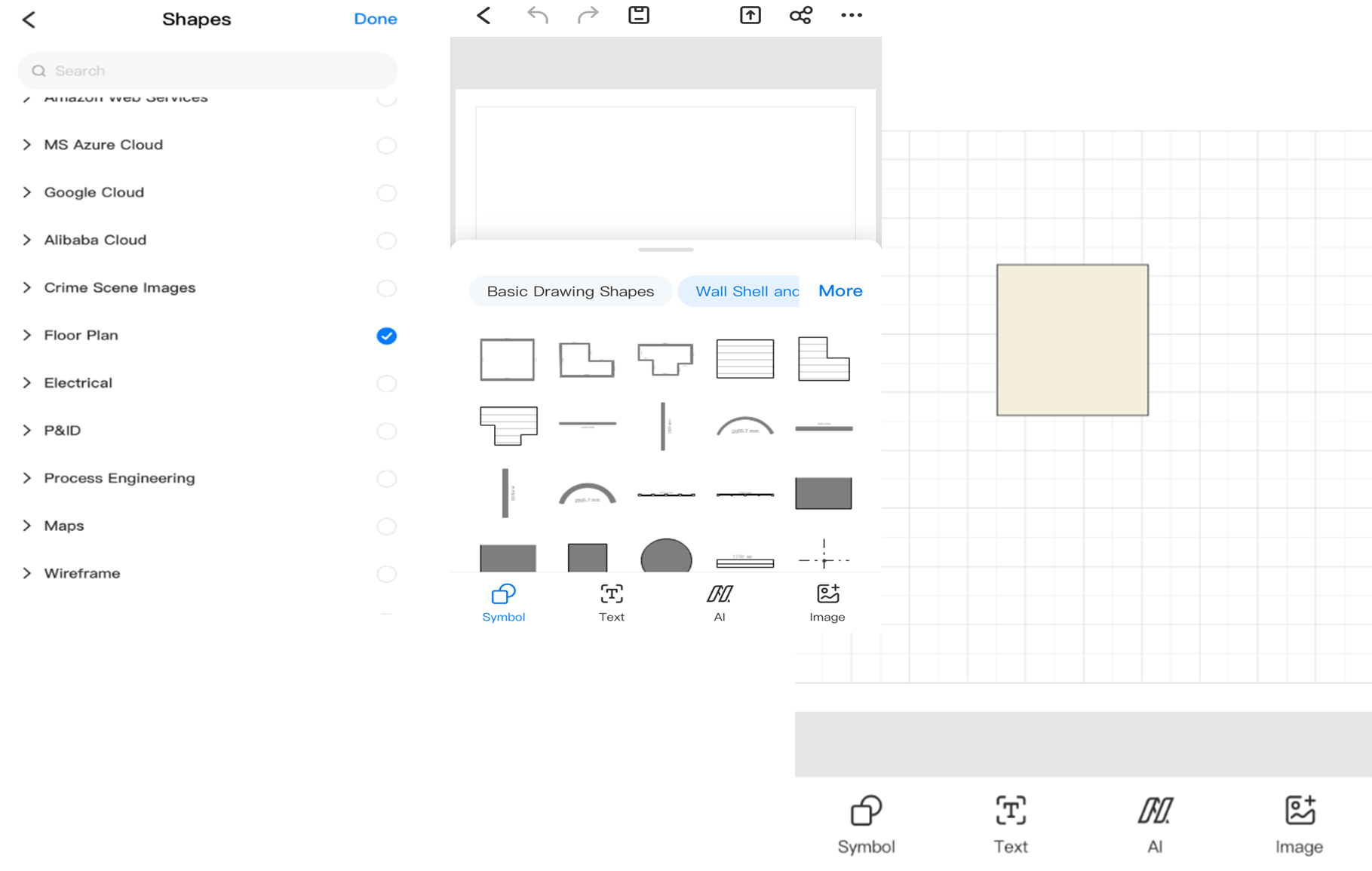Expand Maps category
Screen dimensions: 1372x871
click(27, 526)
